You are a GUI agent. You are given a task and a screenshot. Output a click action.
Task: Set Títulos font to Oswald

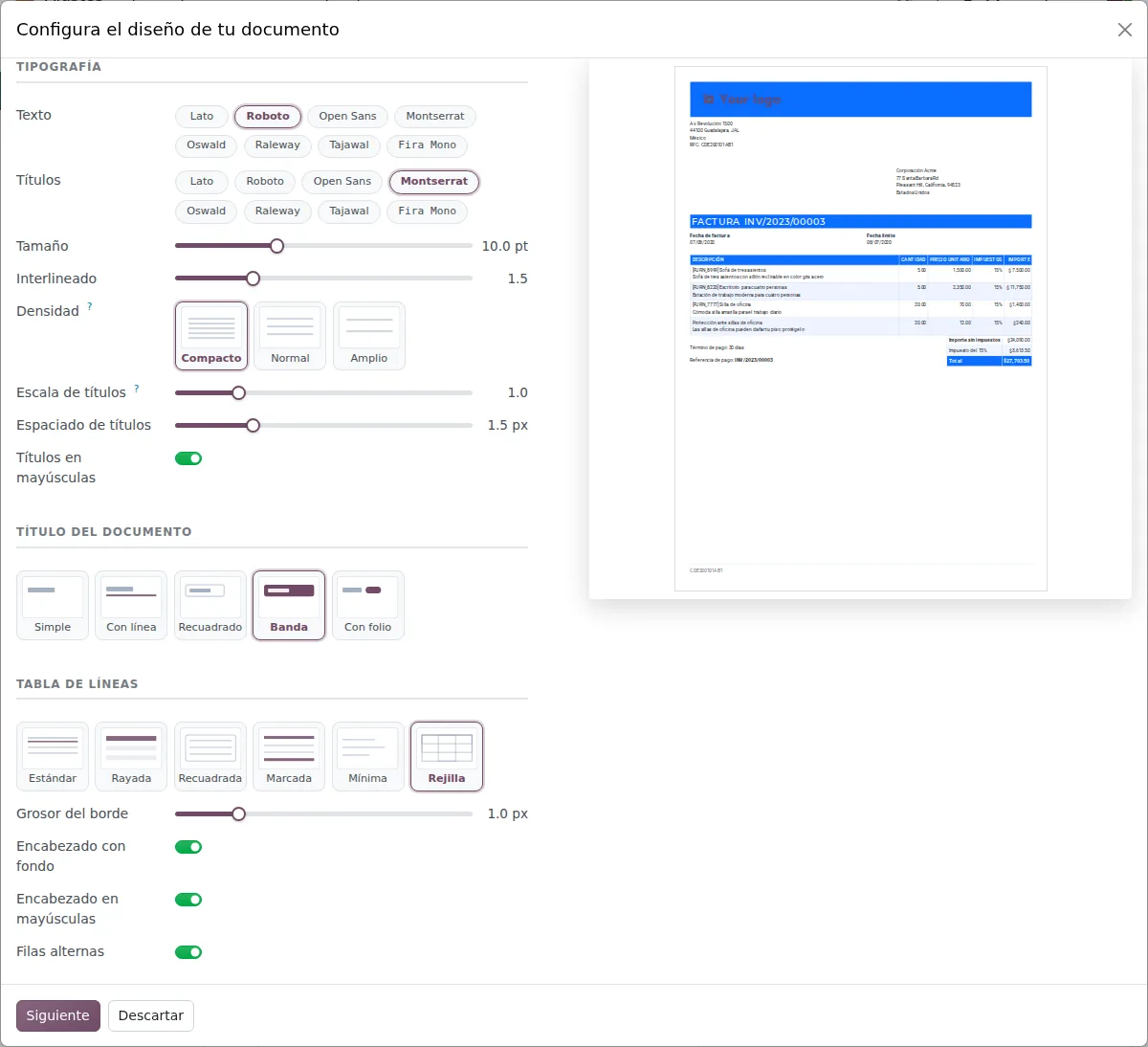click(207, 212)
